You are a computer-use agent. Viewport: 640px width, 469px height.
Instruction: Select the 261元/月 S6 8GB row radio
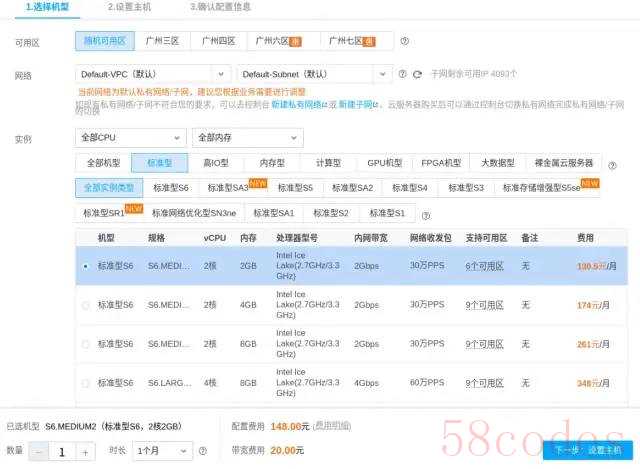85,344
